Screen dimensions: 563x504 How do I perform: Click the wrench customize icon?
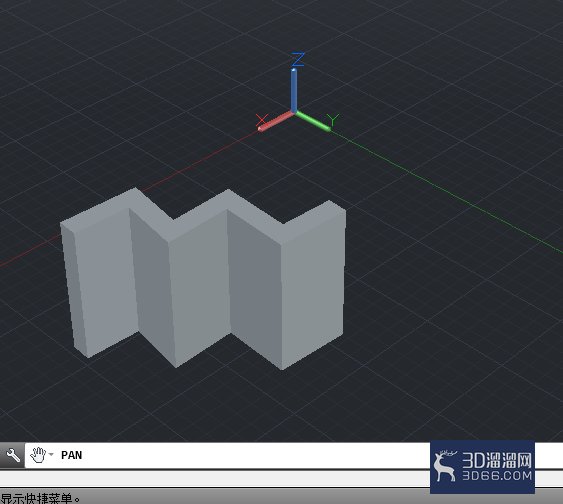point(13,455)
